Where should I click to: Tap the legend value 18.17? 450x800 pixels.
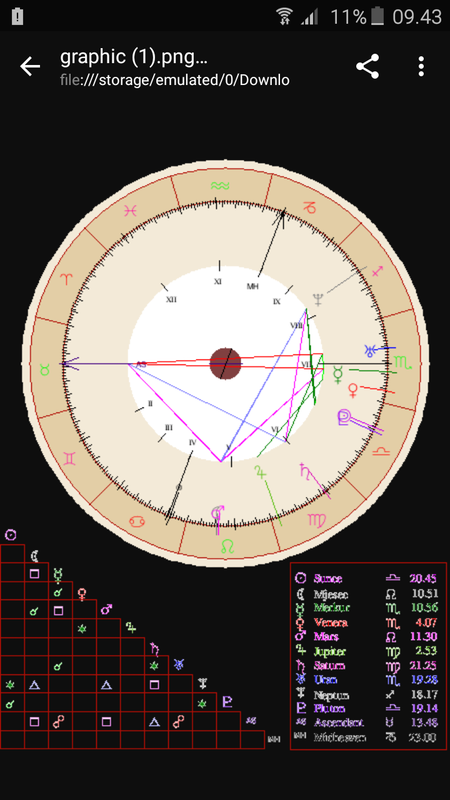[424, 695]
